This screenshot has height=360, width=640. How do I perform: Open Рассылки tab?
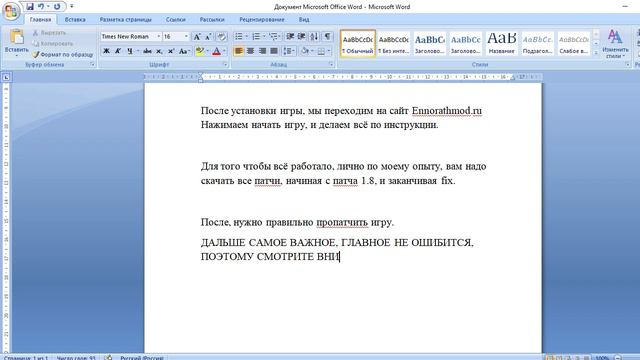212,20
